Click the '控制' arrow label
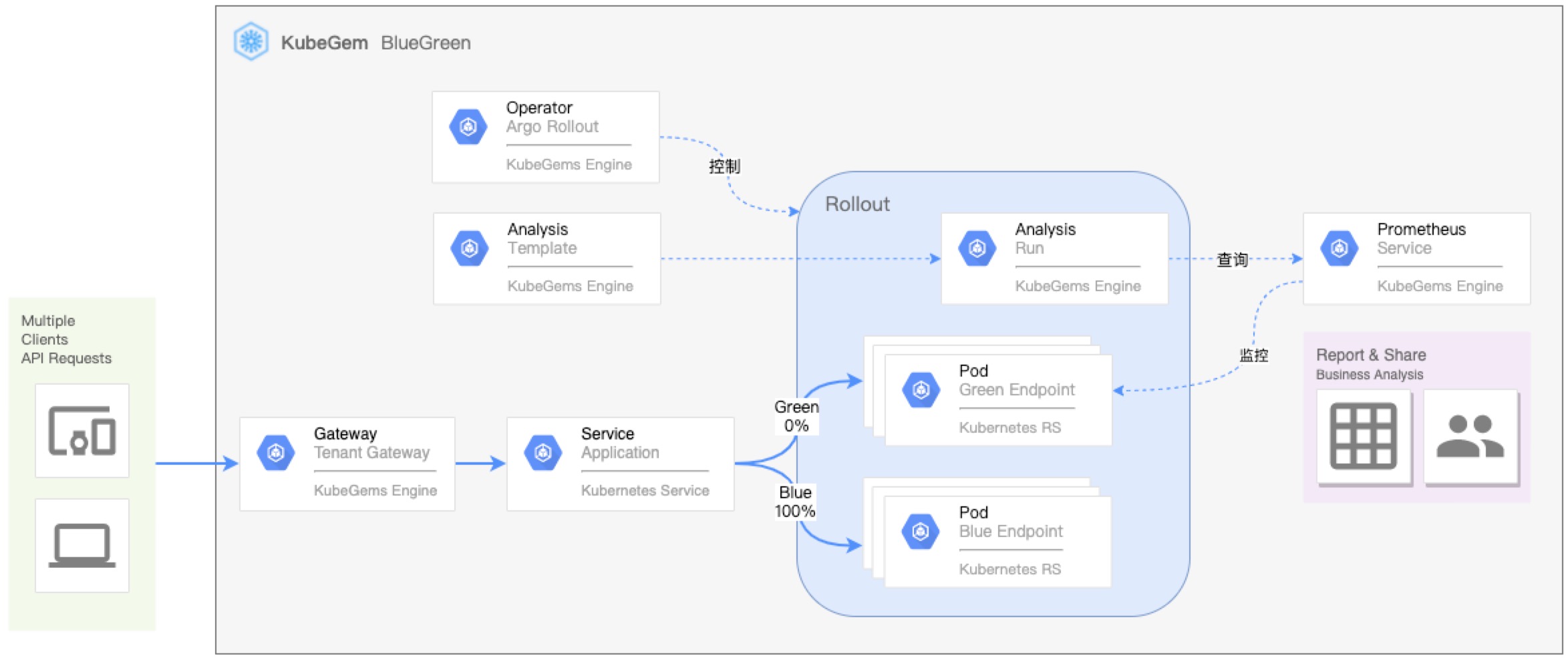 pyautogui.click(x=724, y=166)
